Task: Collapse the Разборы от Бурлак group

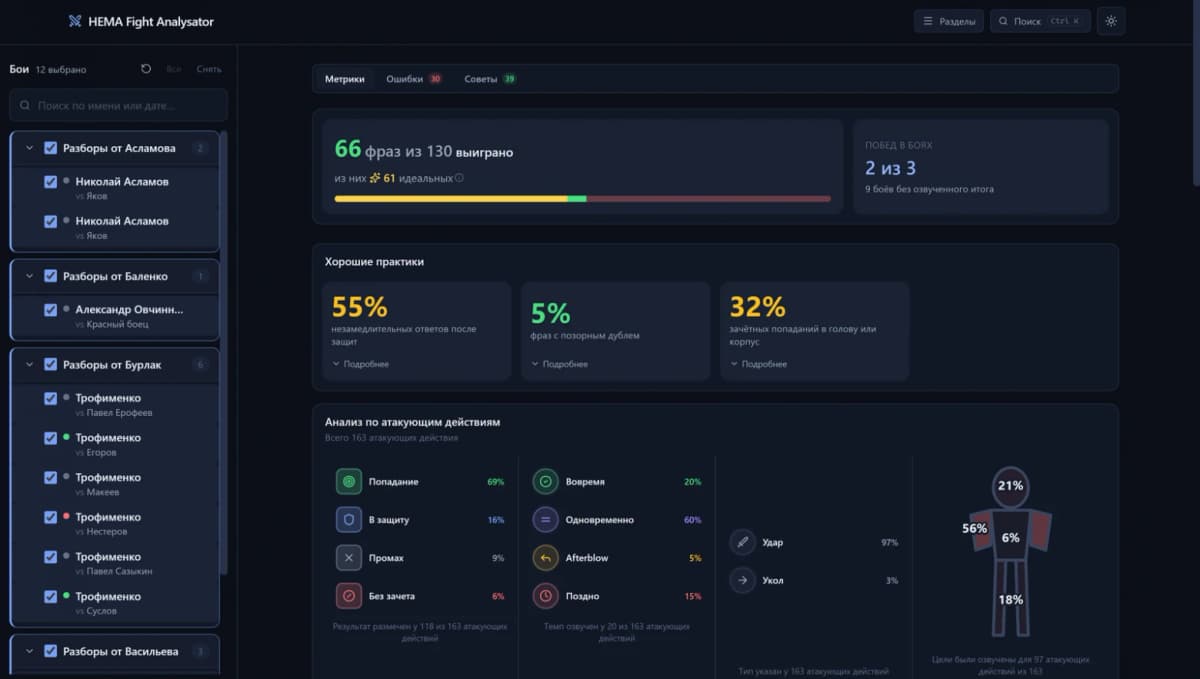Action: tap(30, 365)
